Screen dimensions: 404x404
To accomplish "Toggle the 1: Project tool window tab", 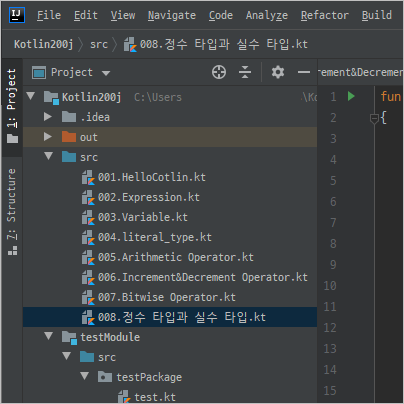I will point(12,106).
